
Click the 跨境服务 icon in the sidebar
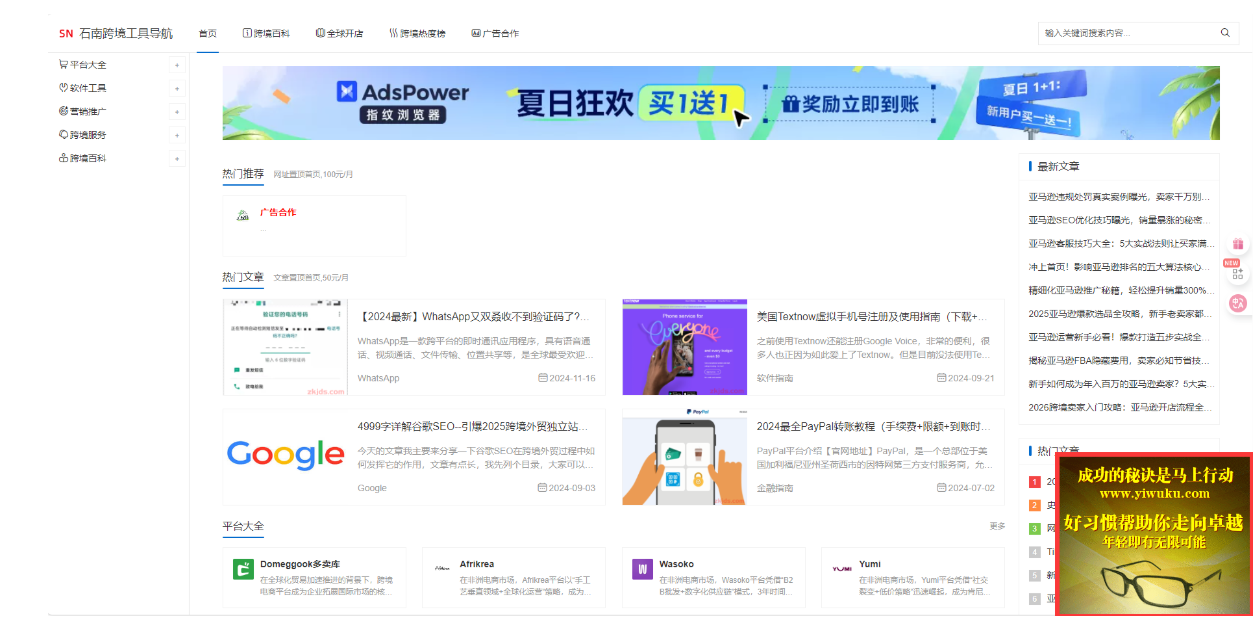click(x=63, y=134)
